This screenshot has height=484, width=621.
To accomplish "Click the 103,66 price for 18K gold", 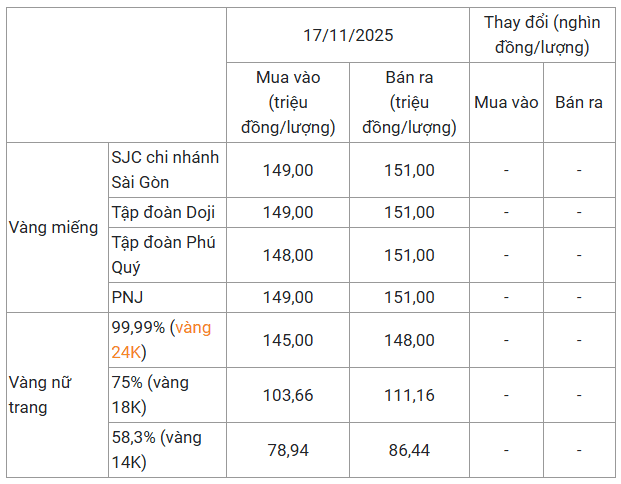I will click(288, 395).
